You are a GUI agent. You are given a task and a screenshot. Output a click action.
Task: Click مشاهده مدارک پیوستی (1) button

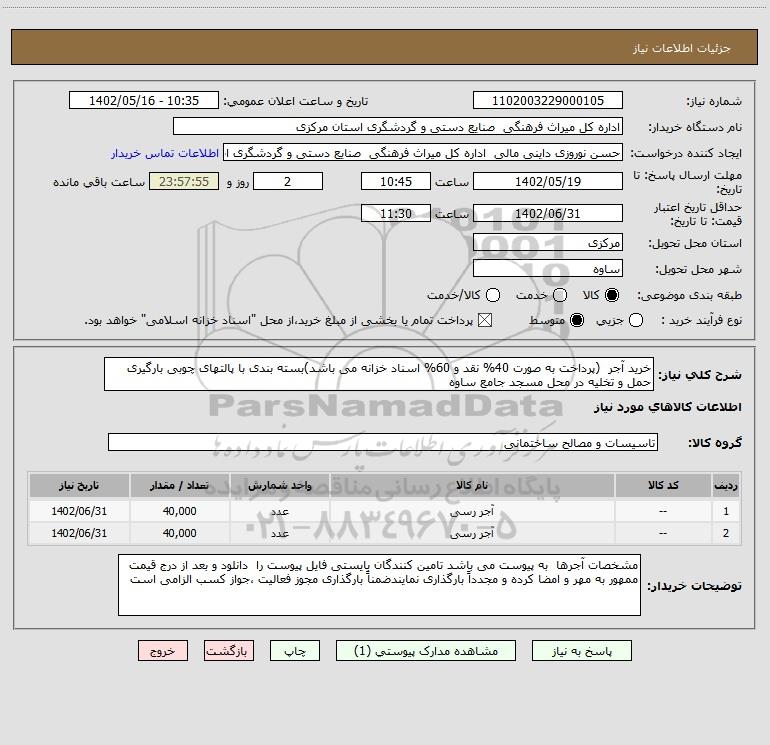pyautogui.click(x=426, y=651)
